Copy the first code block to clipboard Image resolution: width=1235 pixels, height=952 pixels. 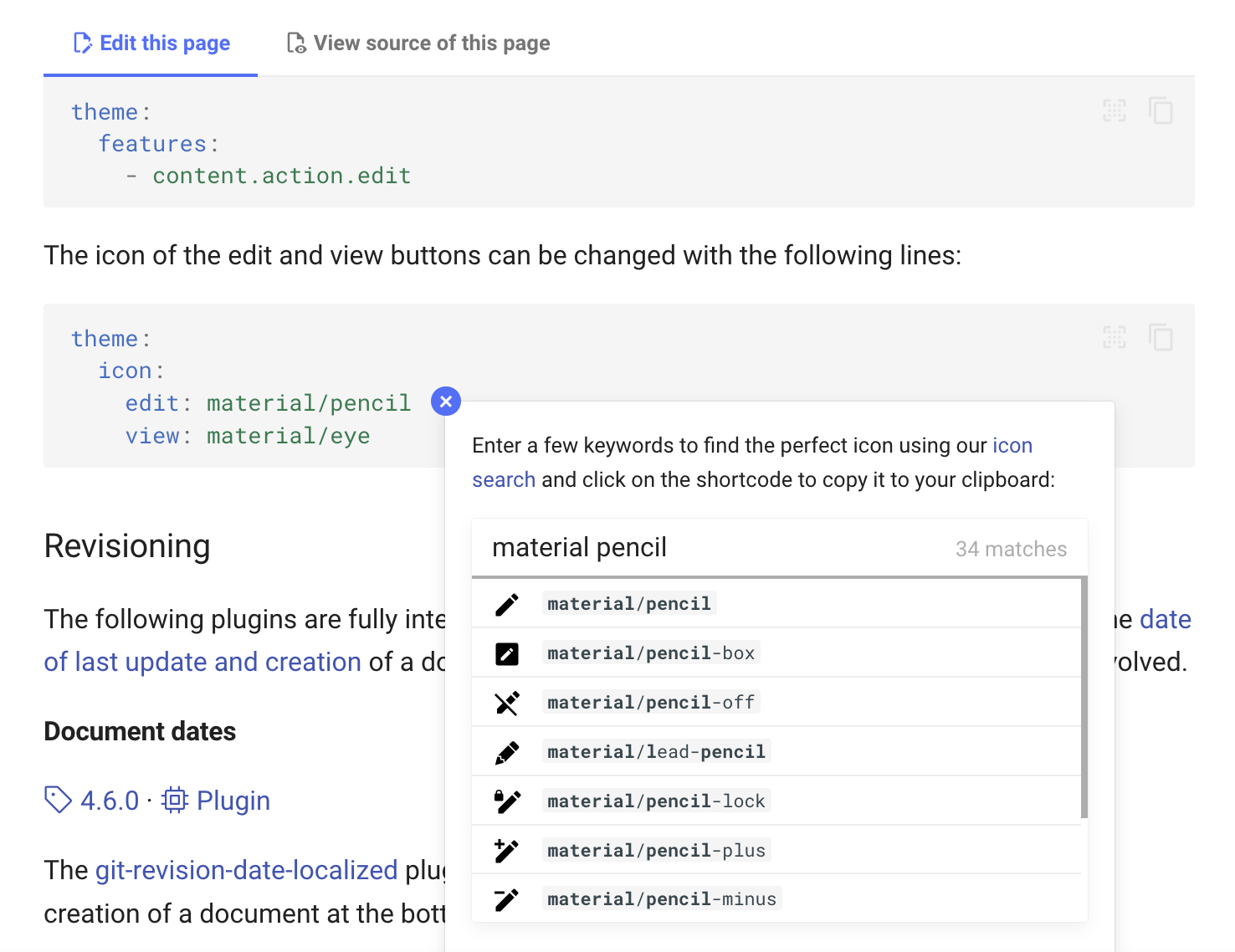[x=1161, y=110]
